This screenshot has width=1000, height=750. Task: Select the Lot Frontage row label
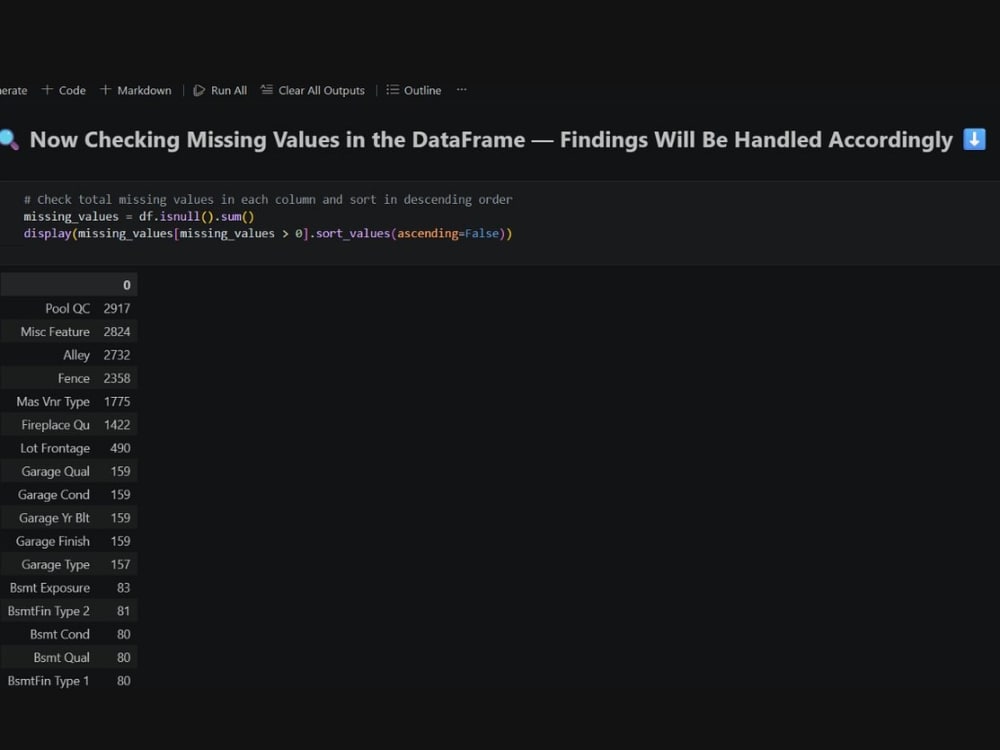tap(55, 448)
